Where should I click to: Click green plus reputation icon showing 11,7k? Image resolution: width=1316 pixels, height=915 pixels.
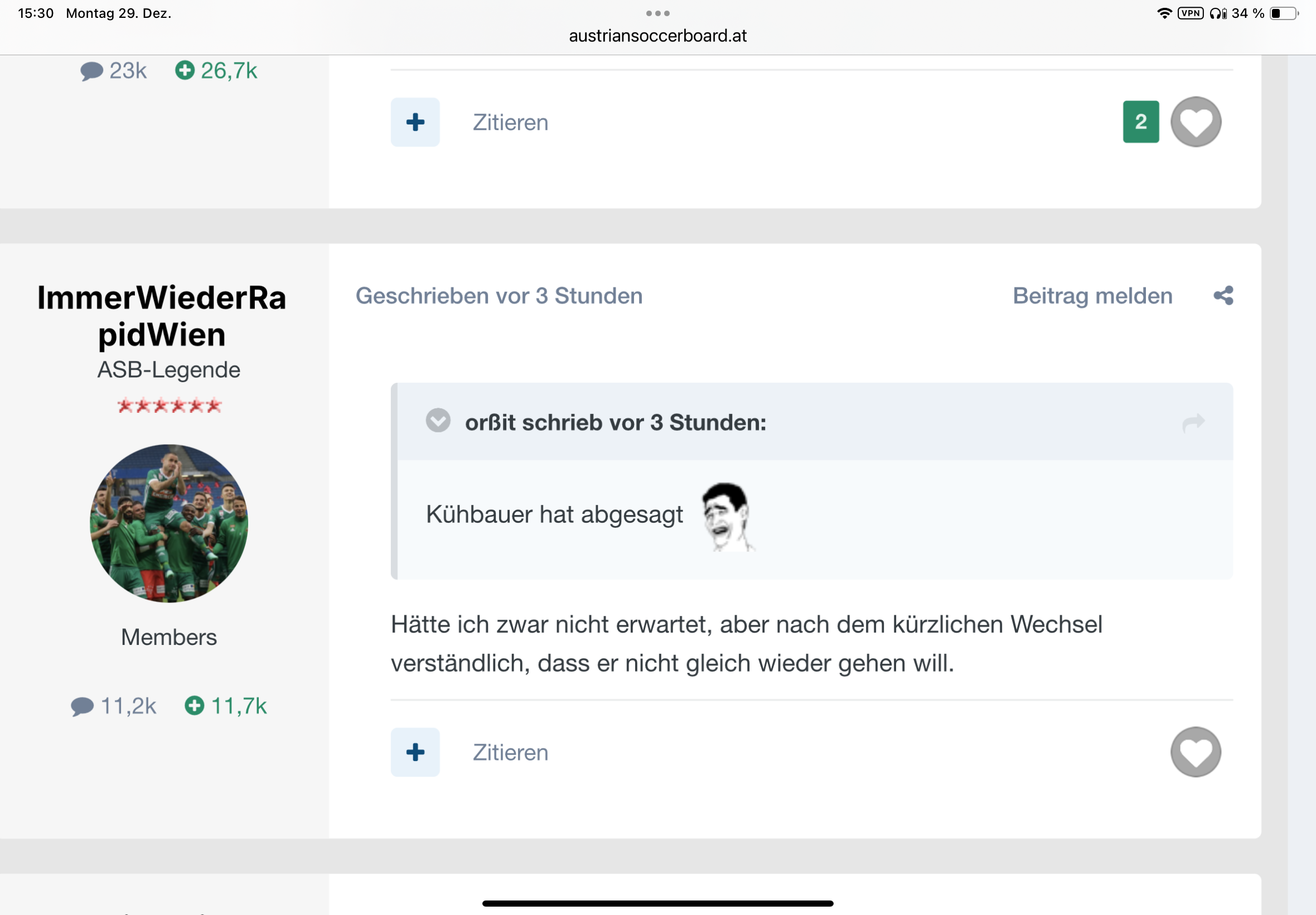(195, 705)
